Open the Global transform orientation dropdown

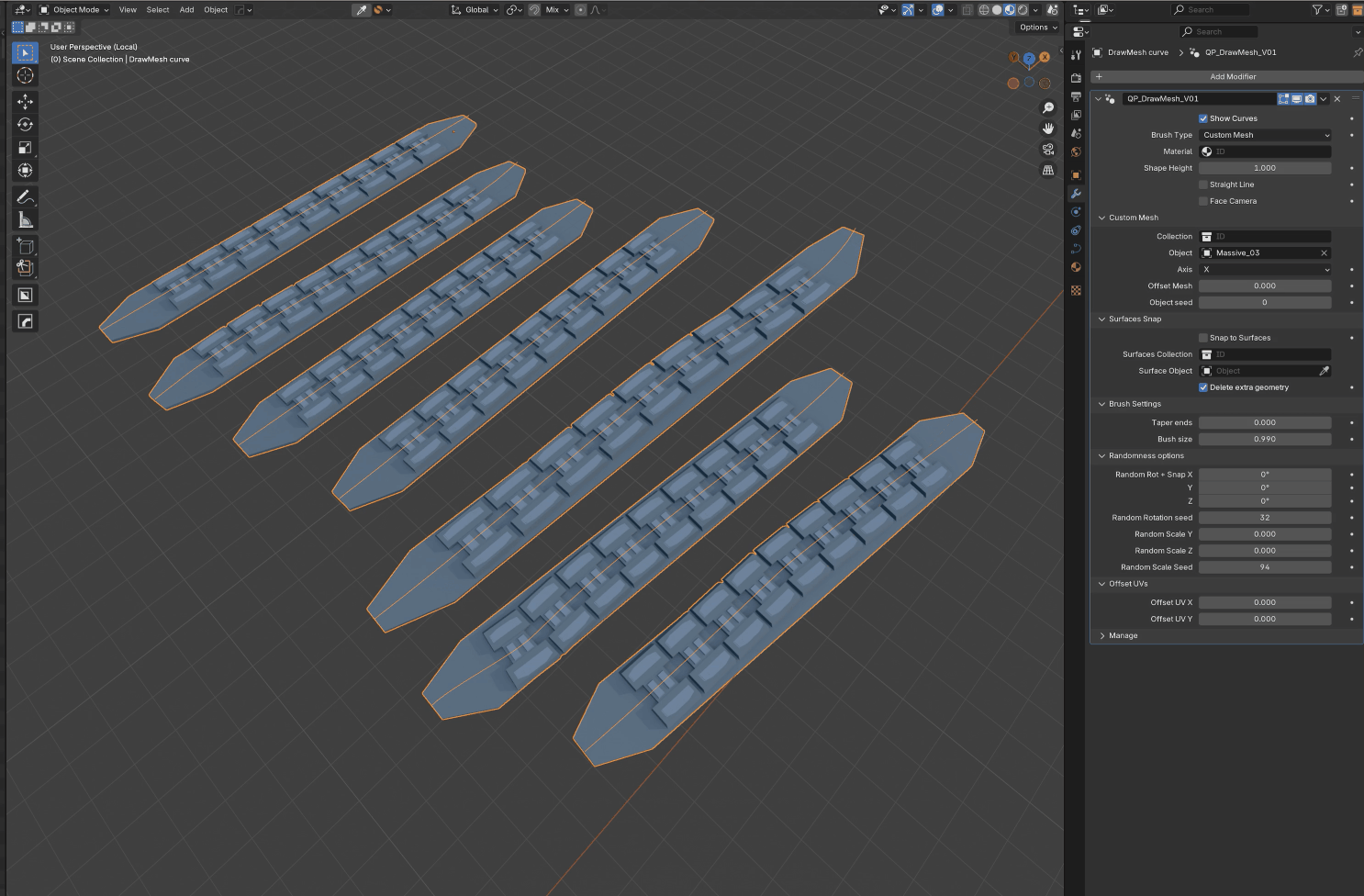475,10
